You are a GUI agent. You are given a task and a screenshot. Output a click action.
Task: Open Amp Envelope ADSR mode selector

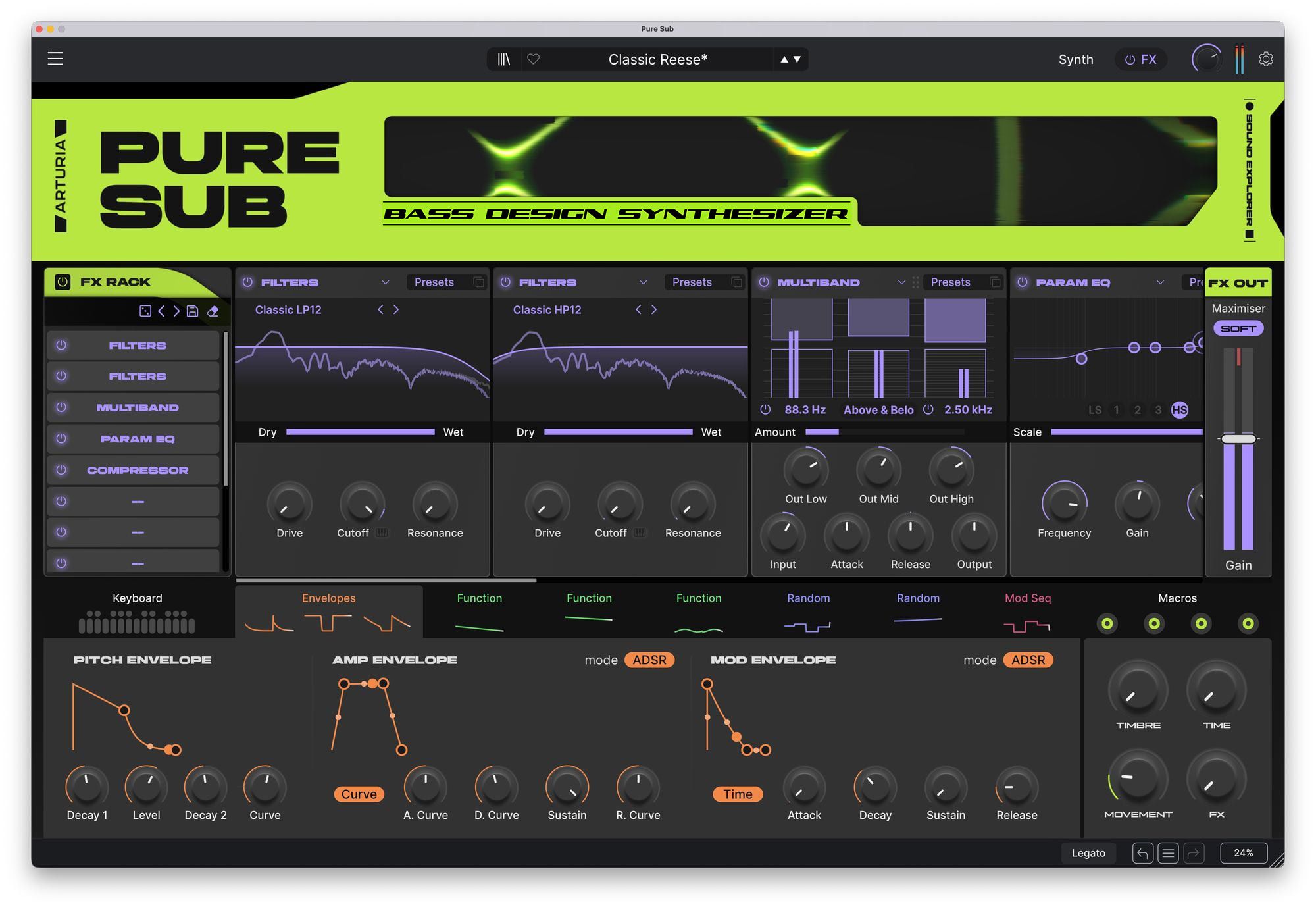coord(649,660)
